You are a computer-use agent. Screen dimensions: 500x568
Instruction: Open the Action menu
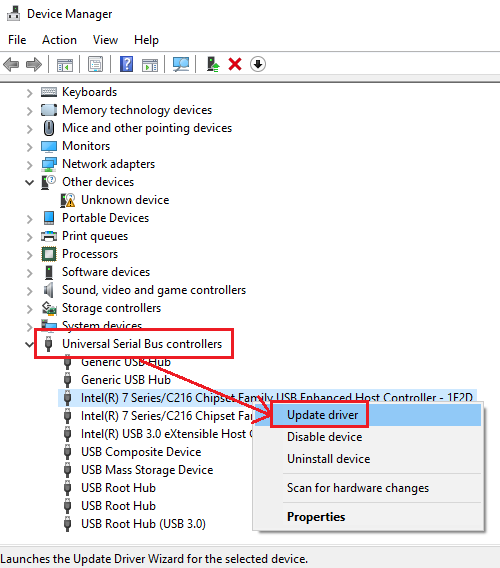[x=59, y=40]
